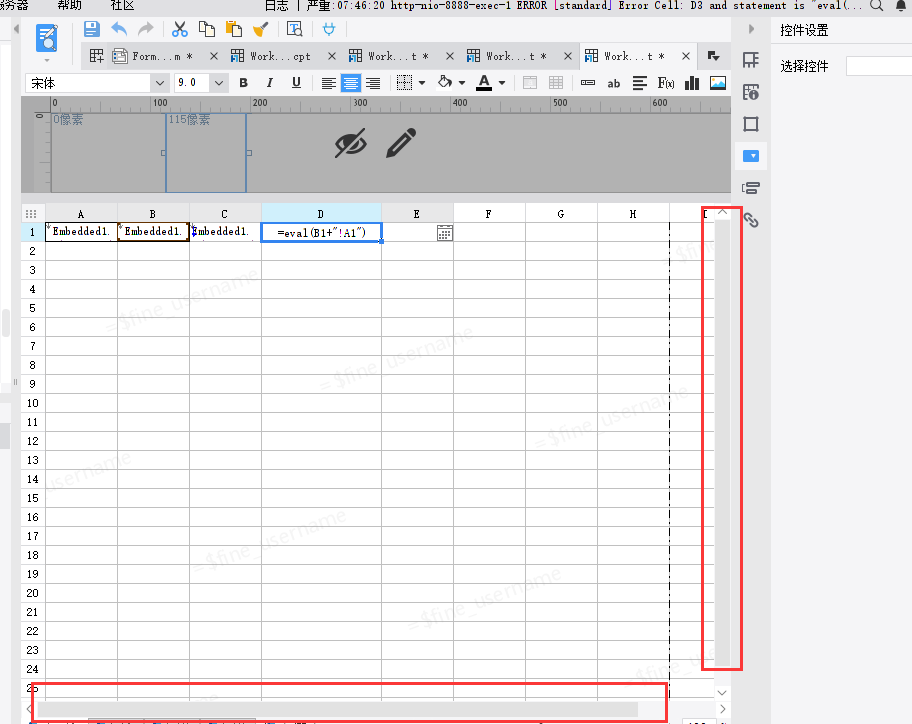Apply bold formatting
This screenshot has height=724, width=912.
click(x=243, y=83)
